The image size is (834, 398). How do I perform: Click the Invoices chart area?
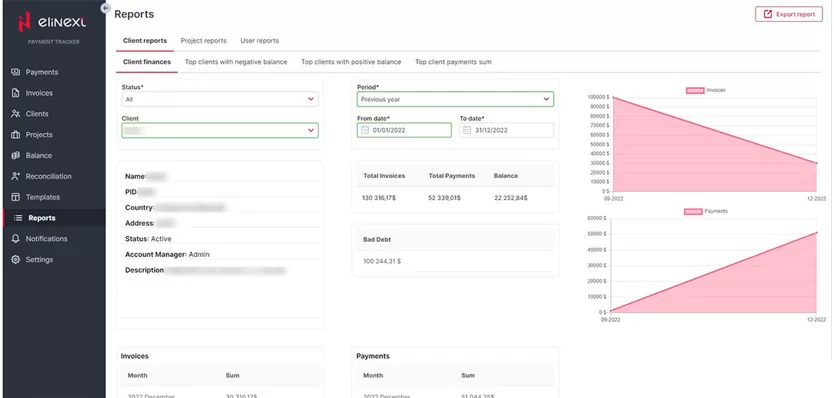point(715,144)
